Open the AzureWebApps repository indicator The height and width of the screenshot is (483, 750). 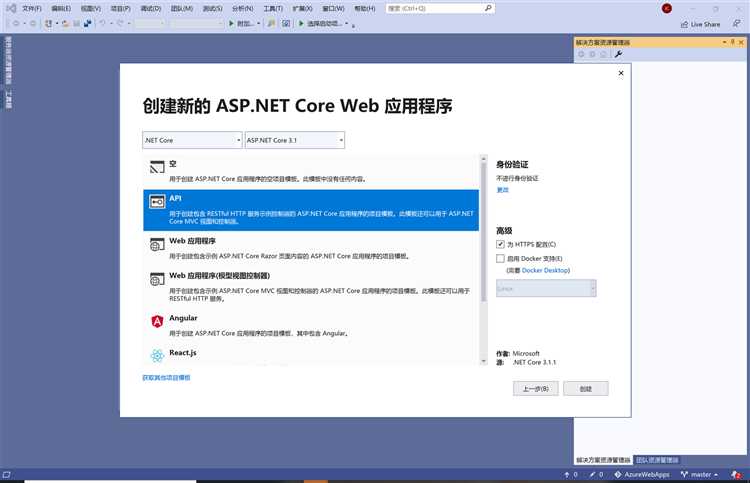coord(642,474)
